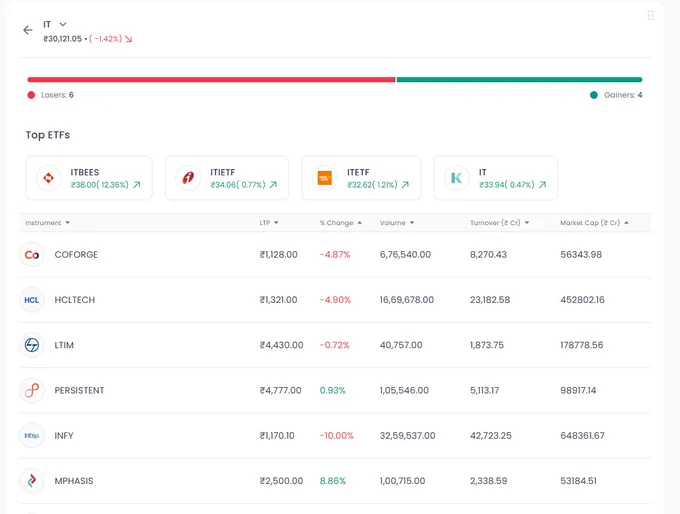680x514 pixels.
Task: Click the ITIETF fund logo icon
Action: [x=188, y=178]
